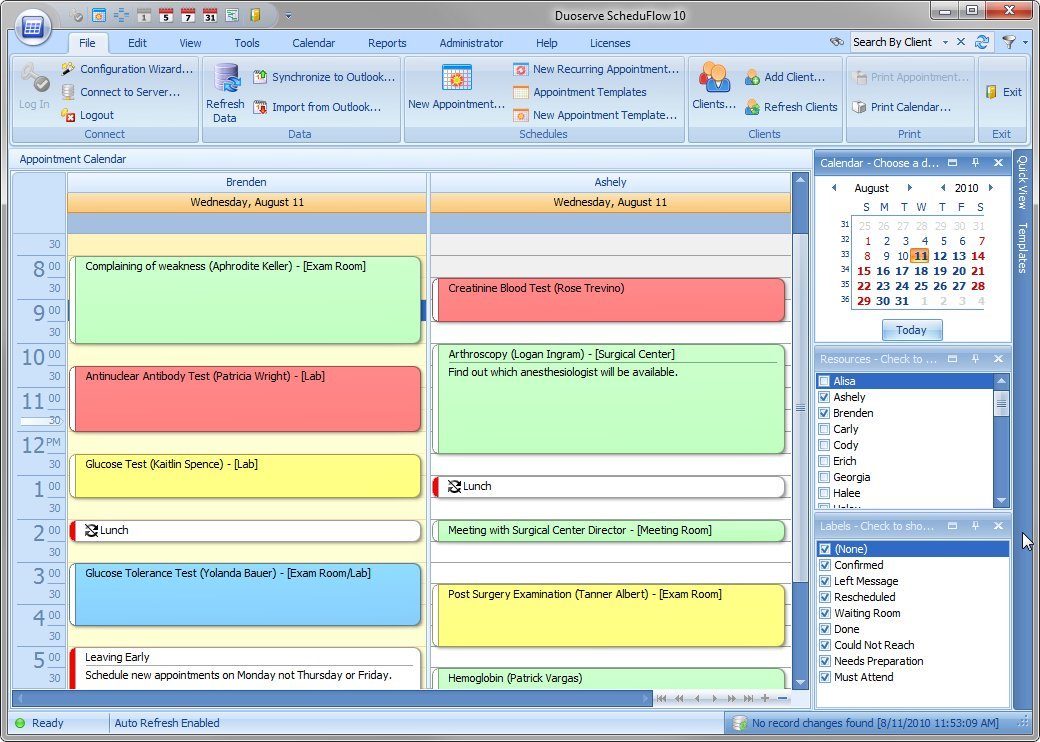Switch to the Administrator tab
The height and width of the screenshot is (742, 1040).
471,43
